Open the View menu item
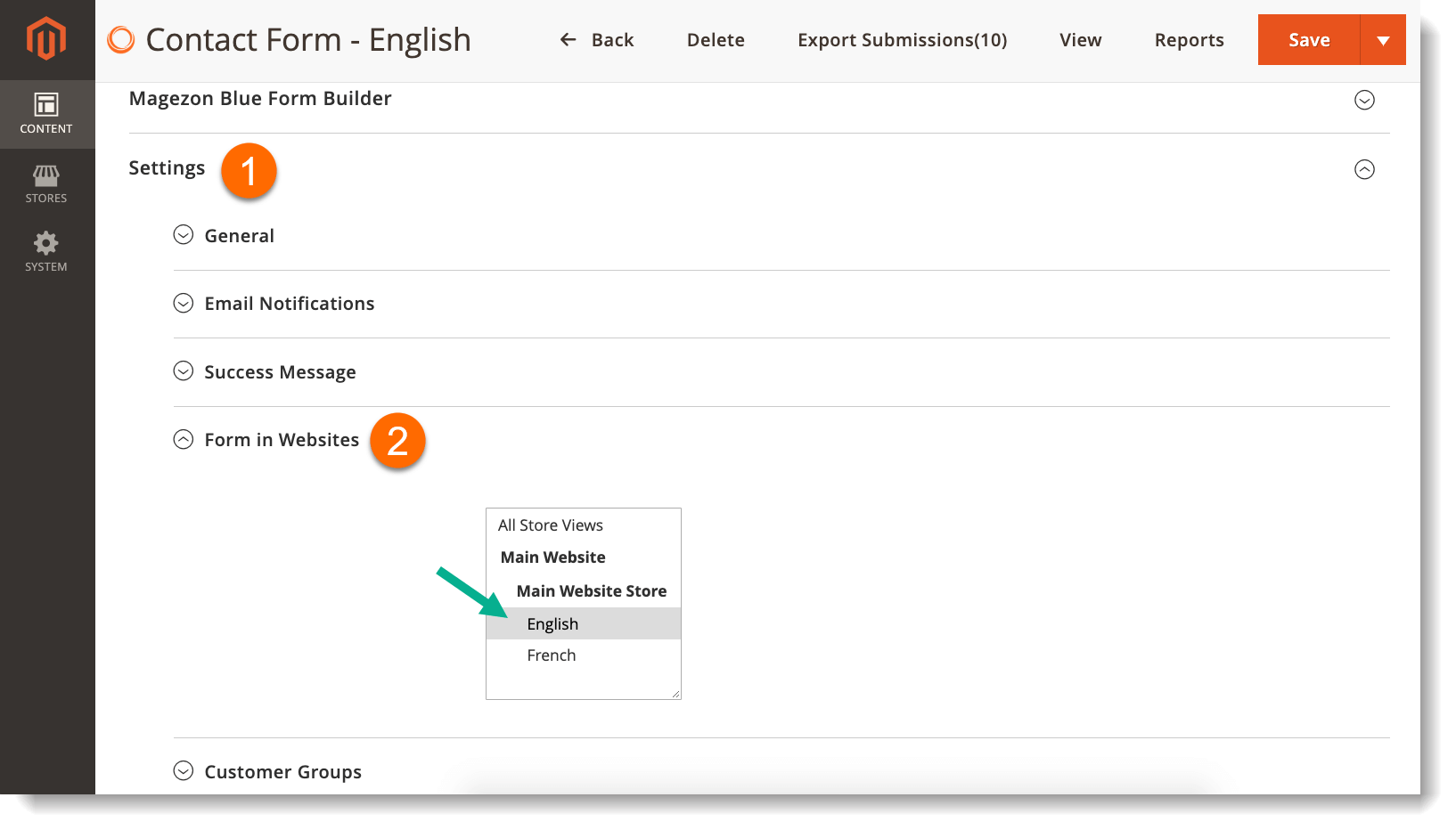 (x=1080, y=39)
